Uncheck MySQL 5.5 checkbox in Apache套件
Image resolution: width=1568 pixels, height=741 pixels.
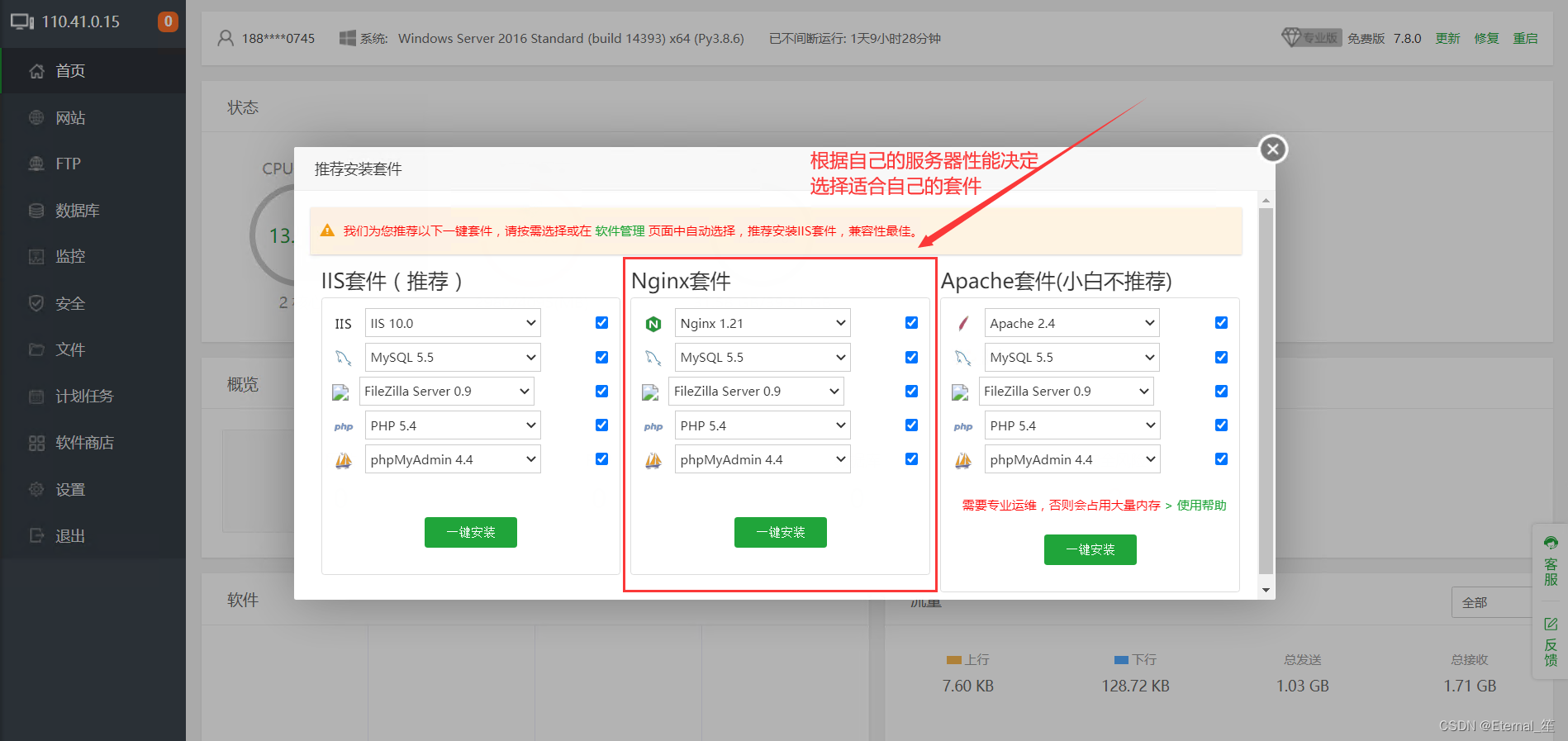(x=1222, y=357)
